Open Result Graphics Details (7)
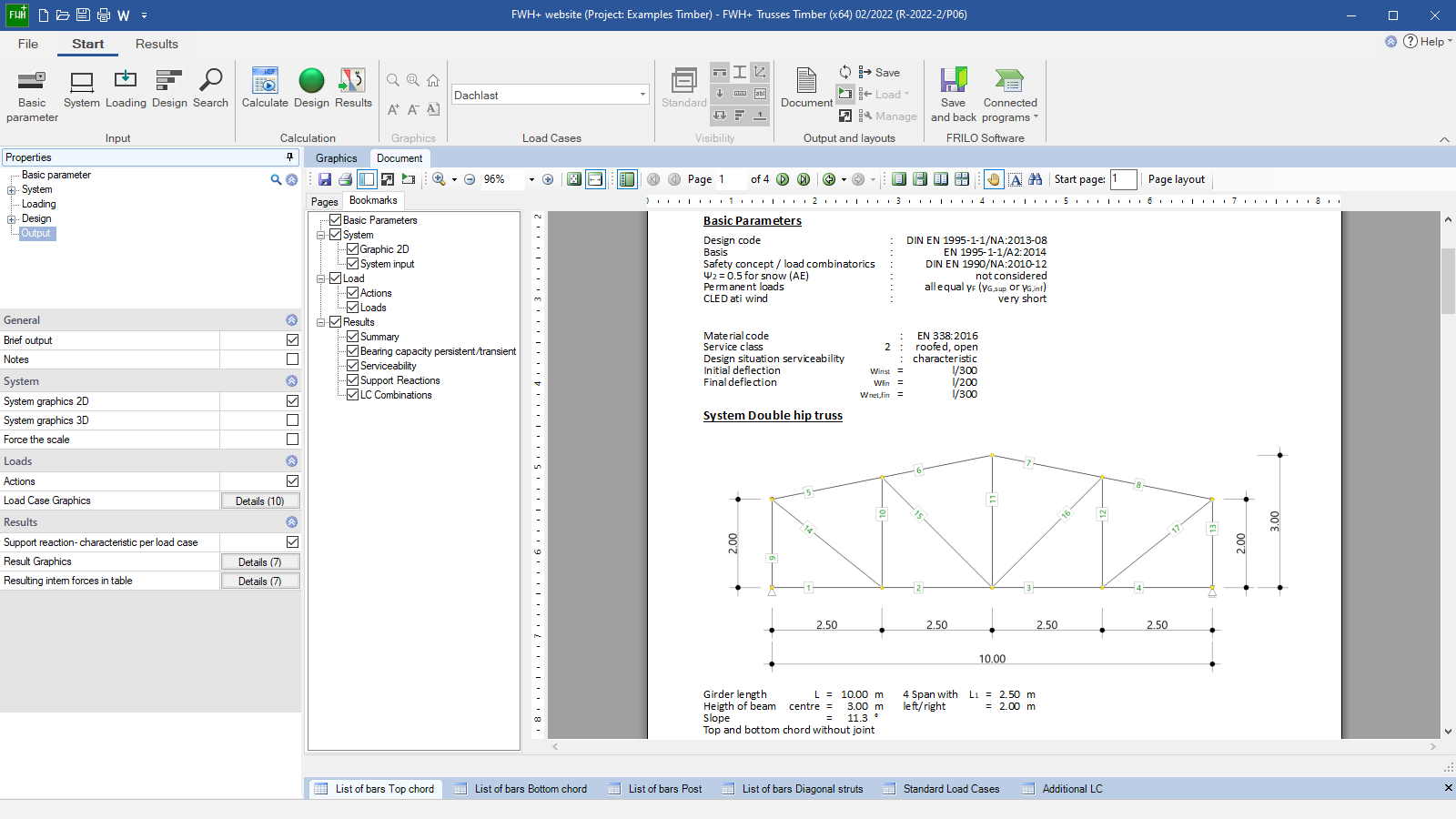1456x819 pixels. (x=260, y=561)
